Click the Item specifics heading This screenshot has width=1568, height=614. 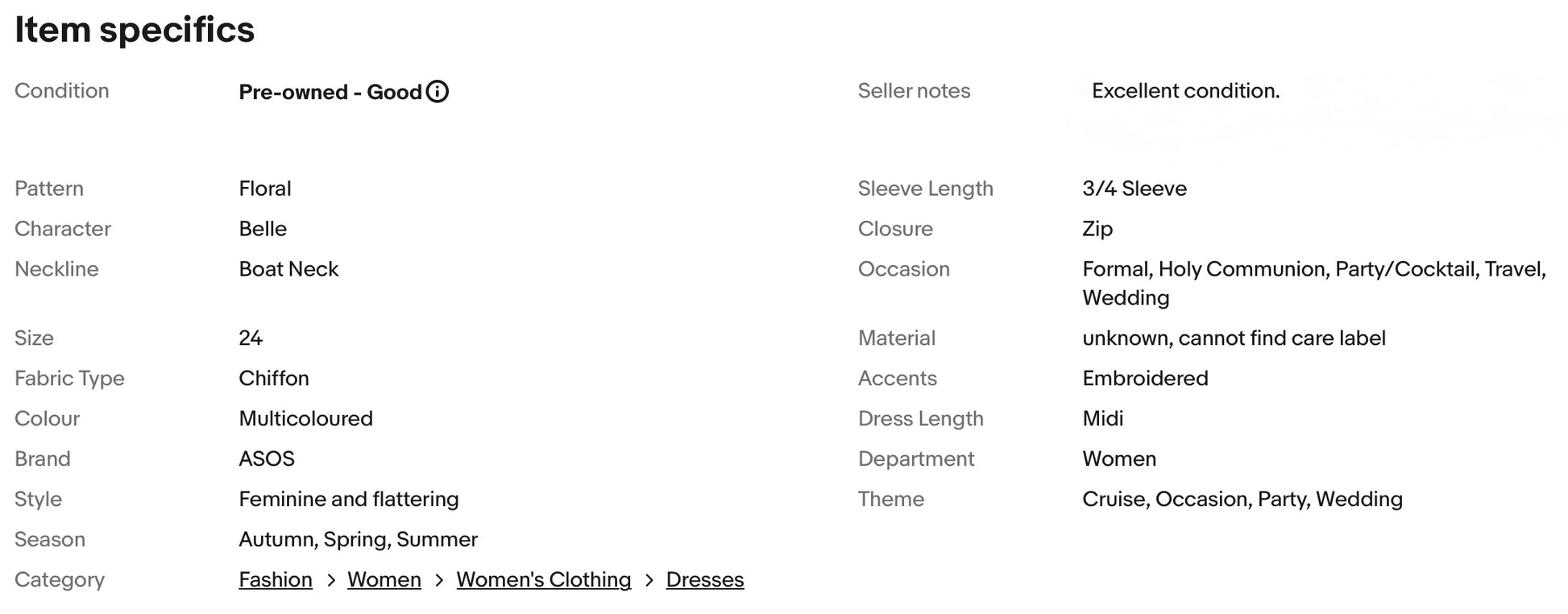click(135, 30)
